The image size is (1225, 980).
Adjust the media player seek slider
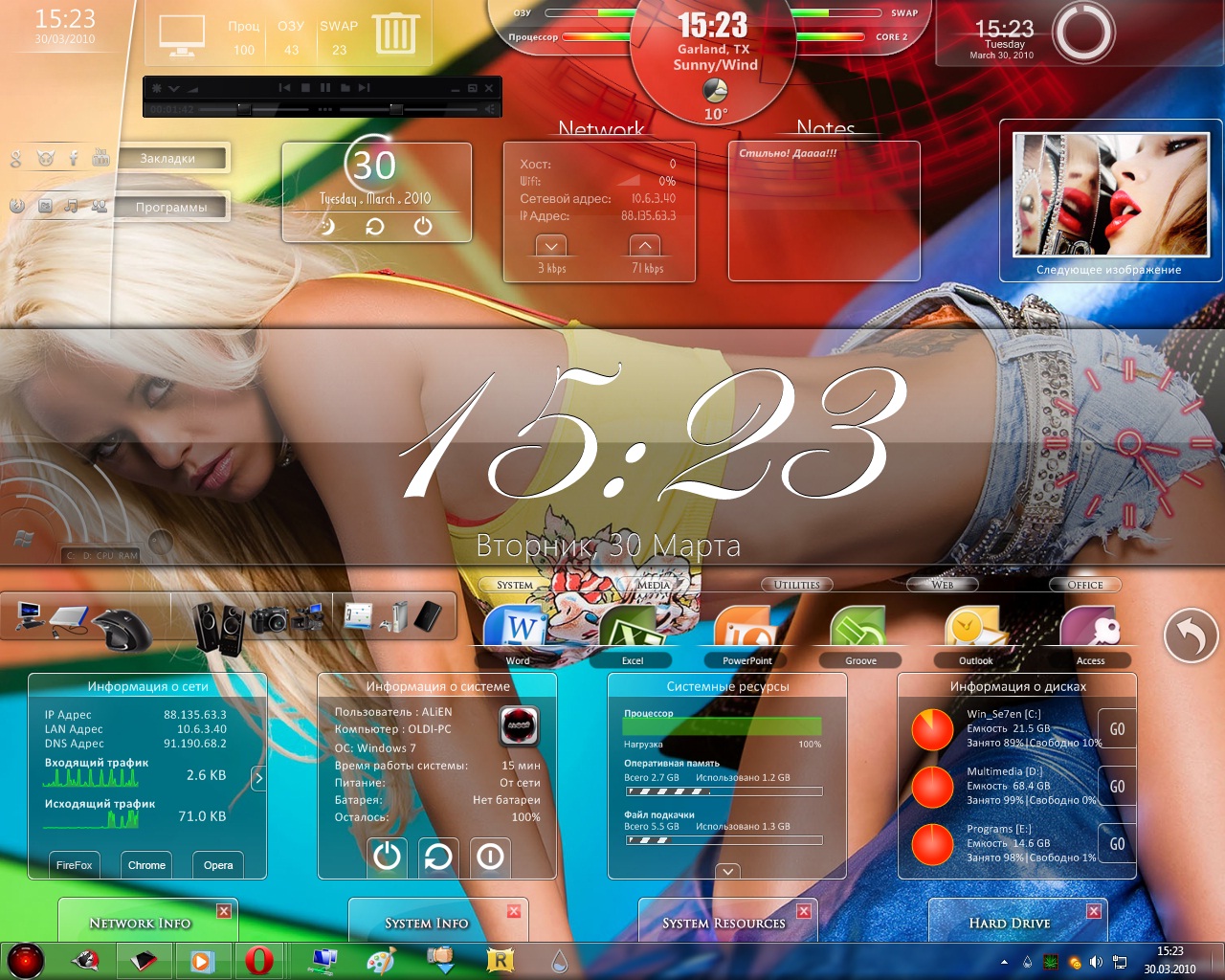click(254, 109)
